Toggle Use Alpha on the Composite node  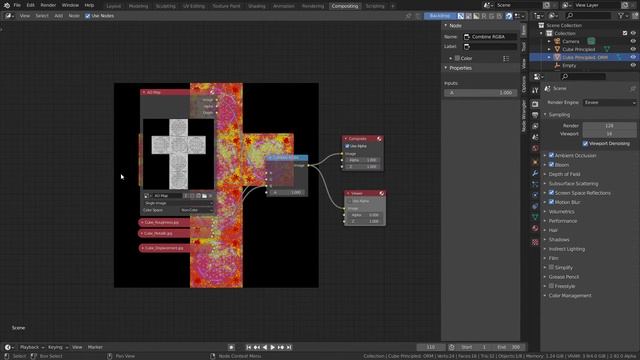[x=347, y=146]
